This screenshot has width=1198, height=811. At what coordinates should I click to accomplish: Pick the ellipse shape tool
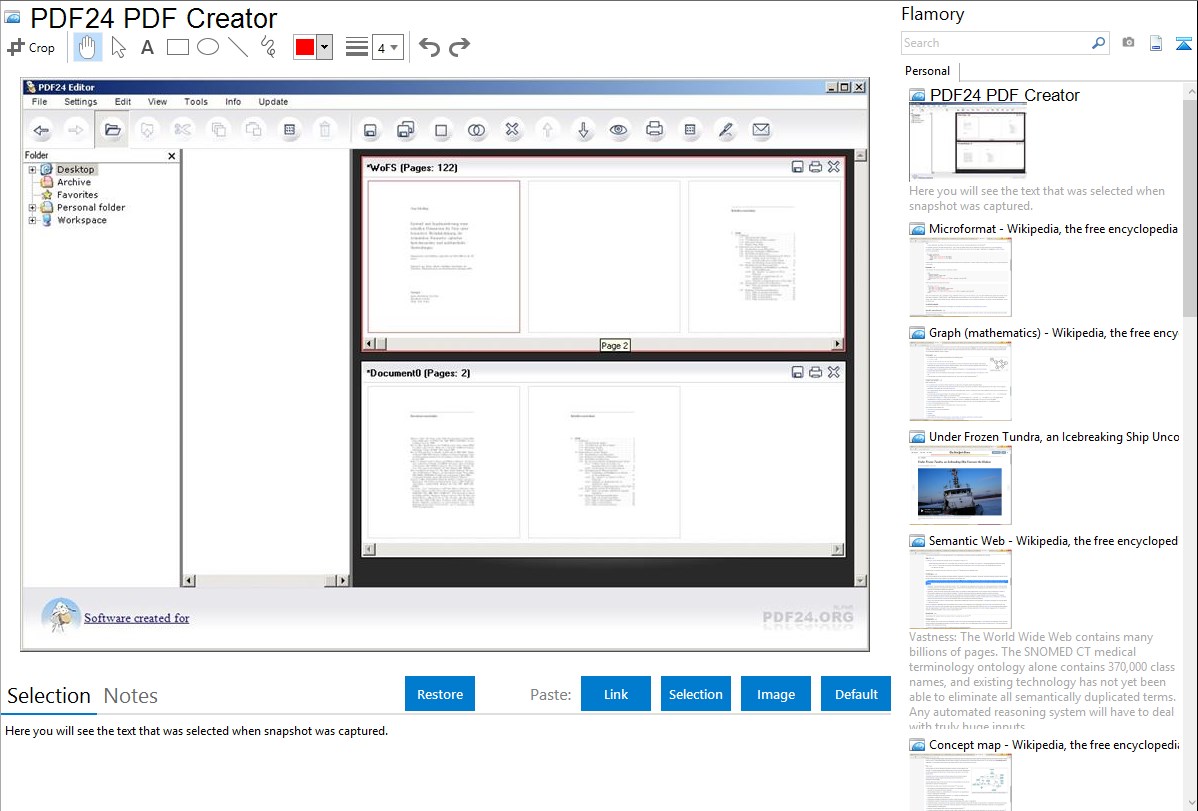[x=208, y=47]
